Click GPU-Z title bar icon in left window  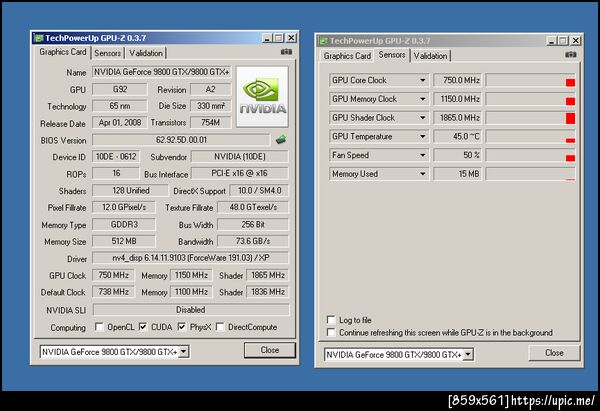tap(38, 38)
